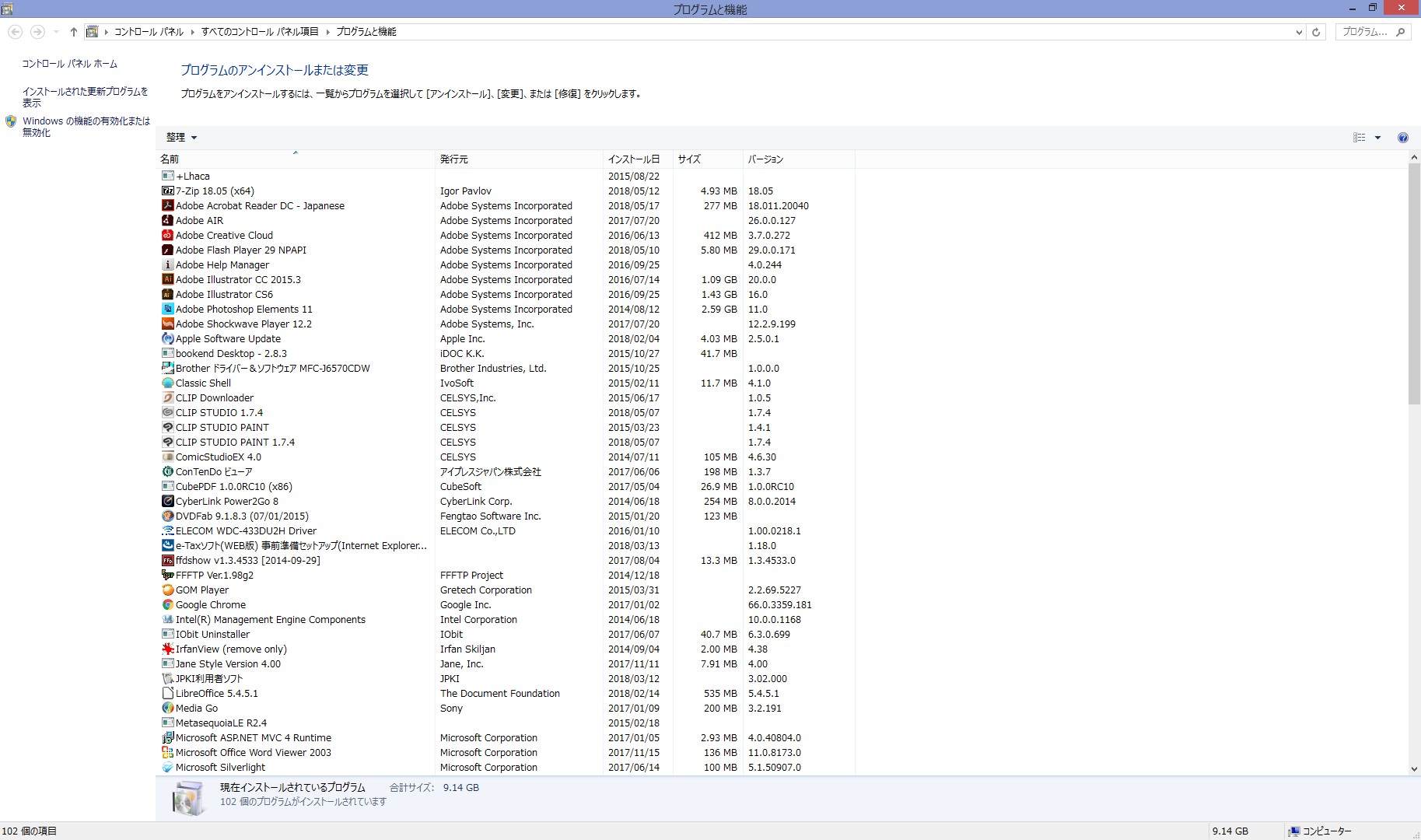Sort by サイズ column header
This screenshot has height=840, width=1421.
[707, 159]
